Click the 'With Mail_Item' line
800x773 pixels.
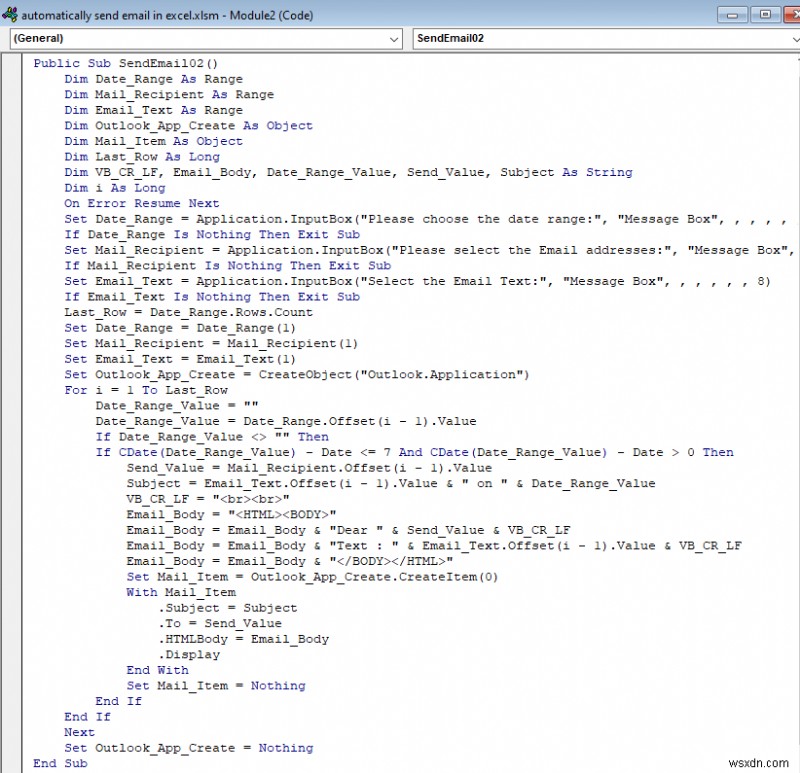tap(181, 592)
